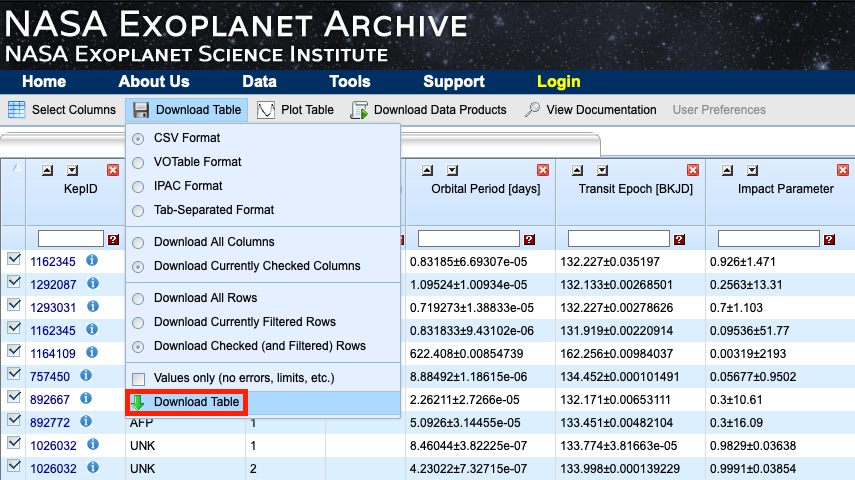Click transit epoch value 134.452±0.000101491
The image size is (855, 480).
point(620,377)
